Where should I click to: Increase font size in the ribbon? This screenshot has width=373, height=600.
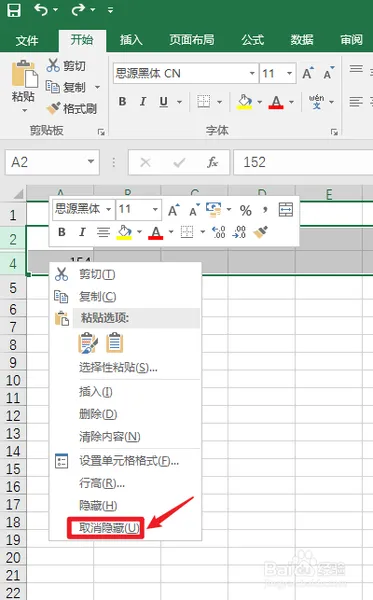(x=308, y=73)
